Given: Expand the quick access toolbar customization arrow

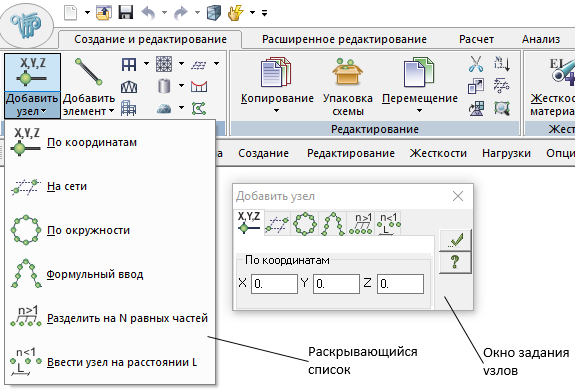Looking at the screenshot, I should [265, 13].
